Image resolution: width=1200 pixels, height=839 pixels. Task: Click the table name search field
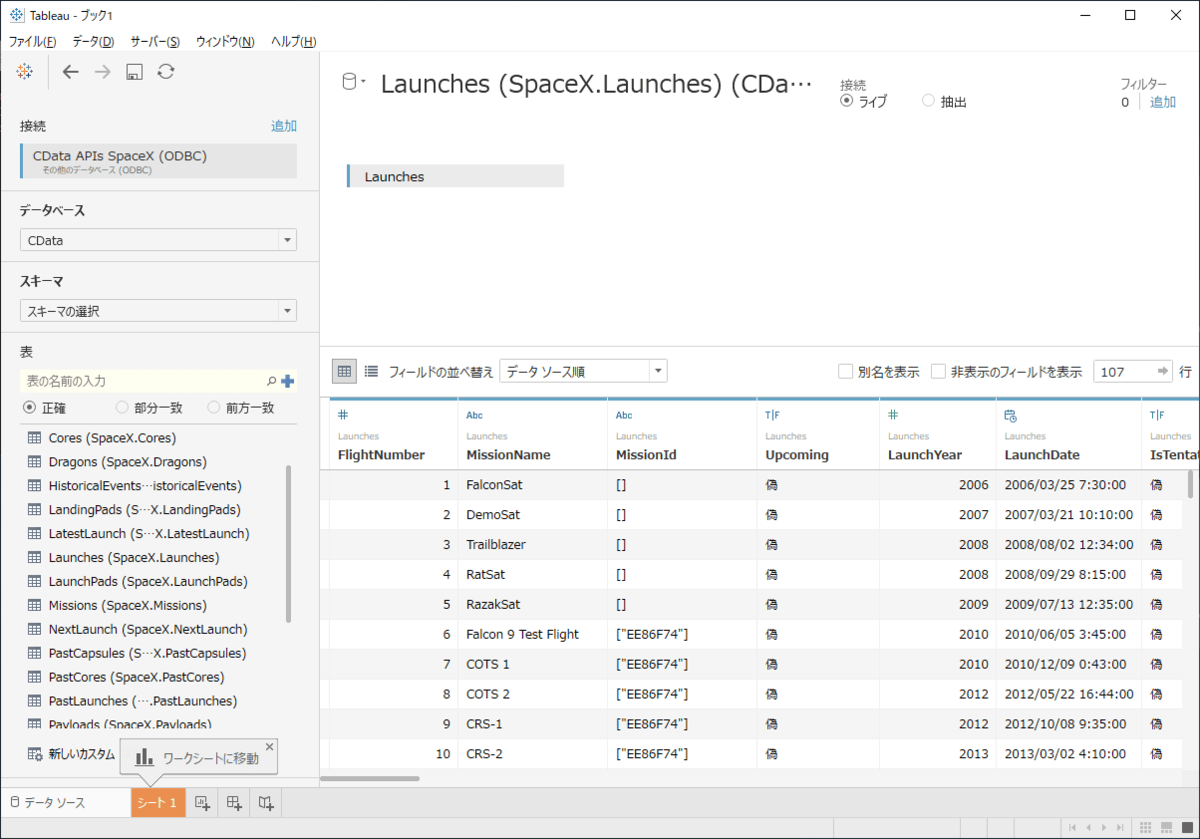tap(140, 381)
